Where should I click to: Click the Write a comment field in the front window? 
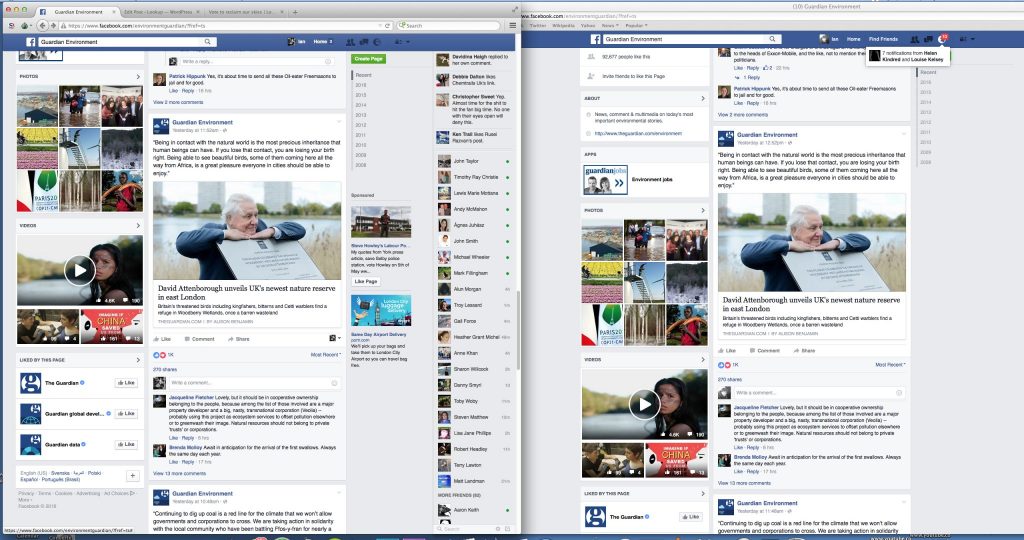coord(254,383)
